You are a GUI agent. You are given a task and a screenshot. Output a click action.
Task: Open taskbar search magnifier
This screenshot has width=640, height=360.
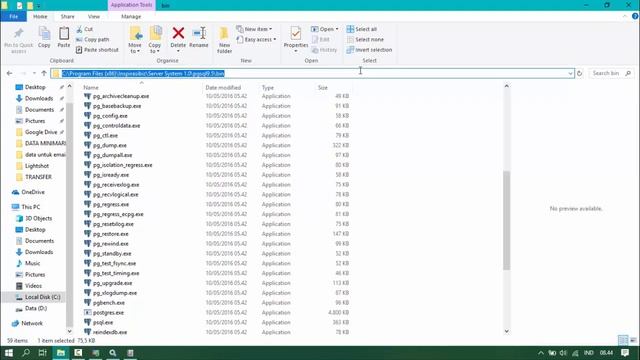click(x=26, y=353)
